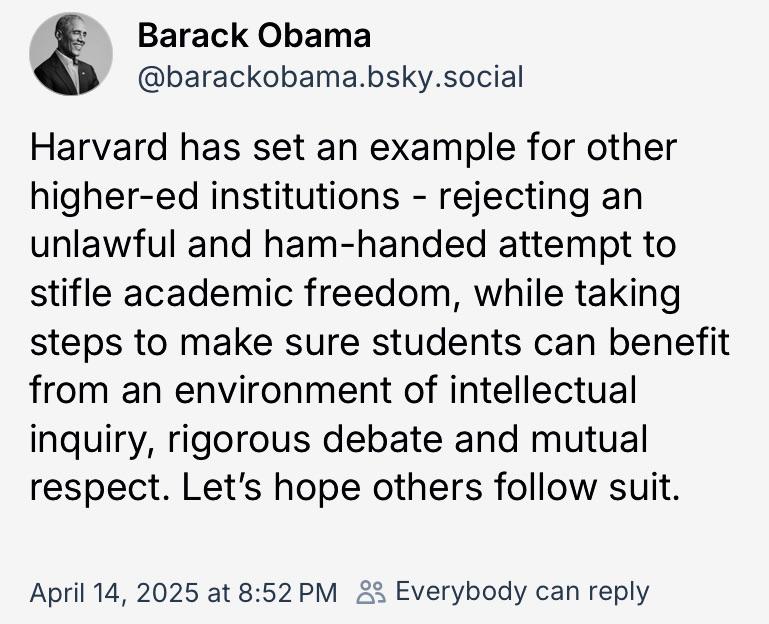Viewport: 769px width, 624px height.
Task: Click the "8:52 PM" time in timestamp
Action: pyautogui.click(x=288, y=592)
